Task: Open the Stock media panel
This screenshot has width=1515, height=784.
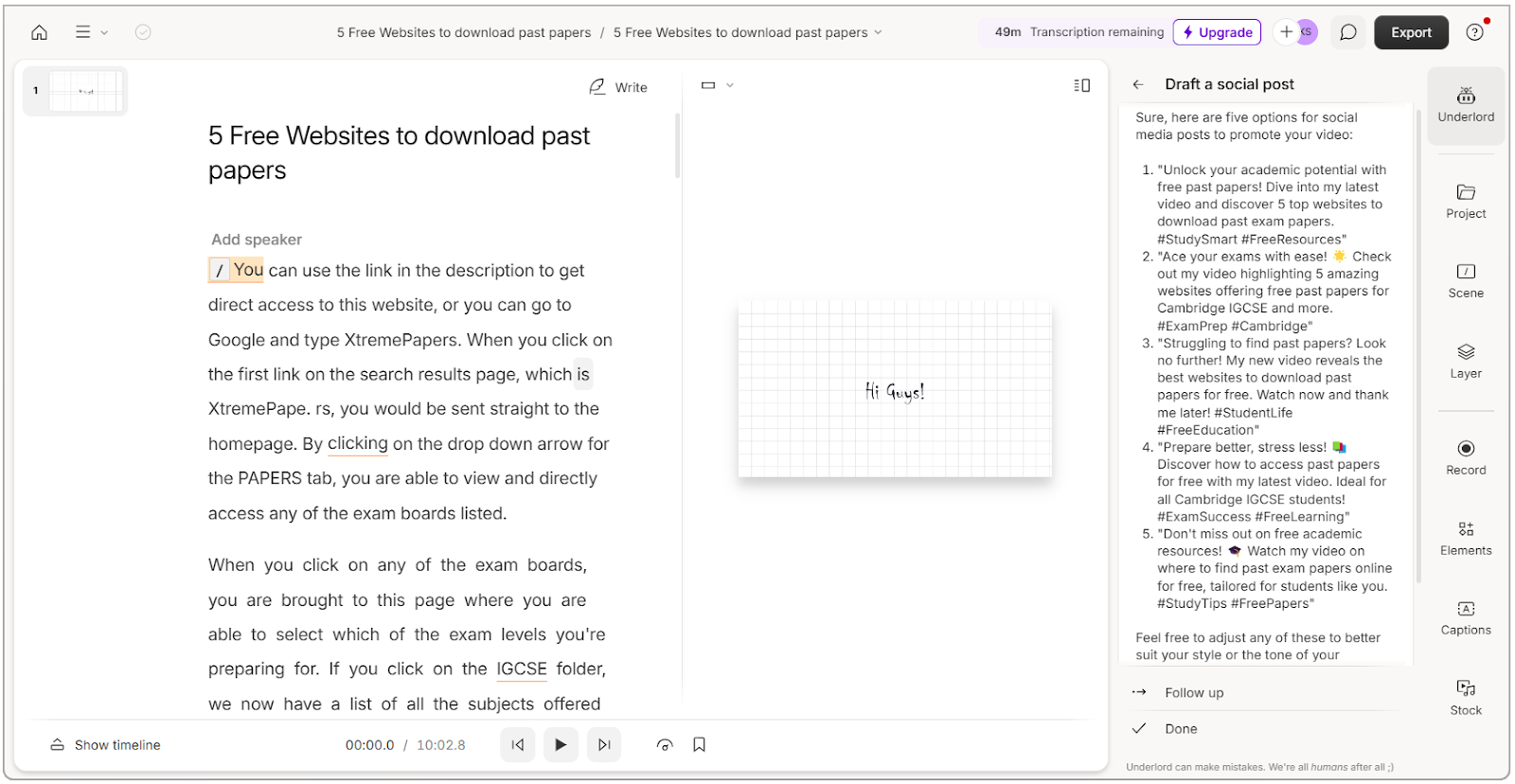Action: click(x=1466, y=698)
